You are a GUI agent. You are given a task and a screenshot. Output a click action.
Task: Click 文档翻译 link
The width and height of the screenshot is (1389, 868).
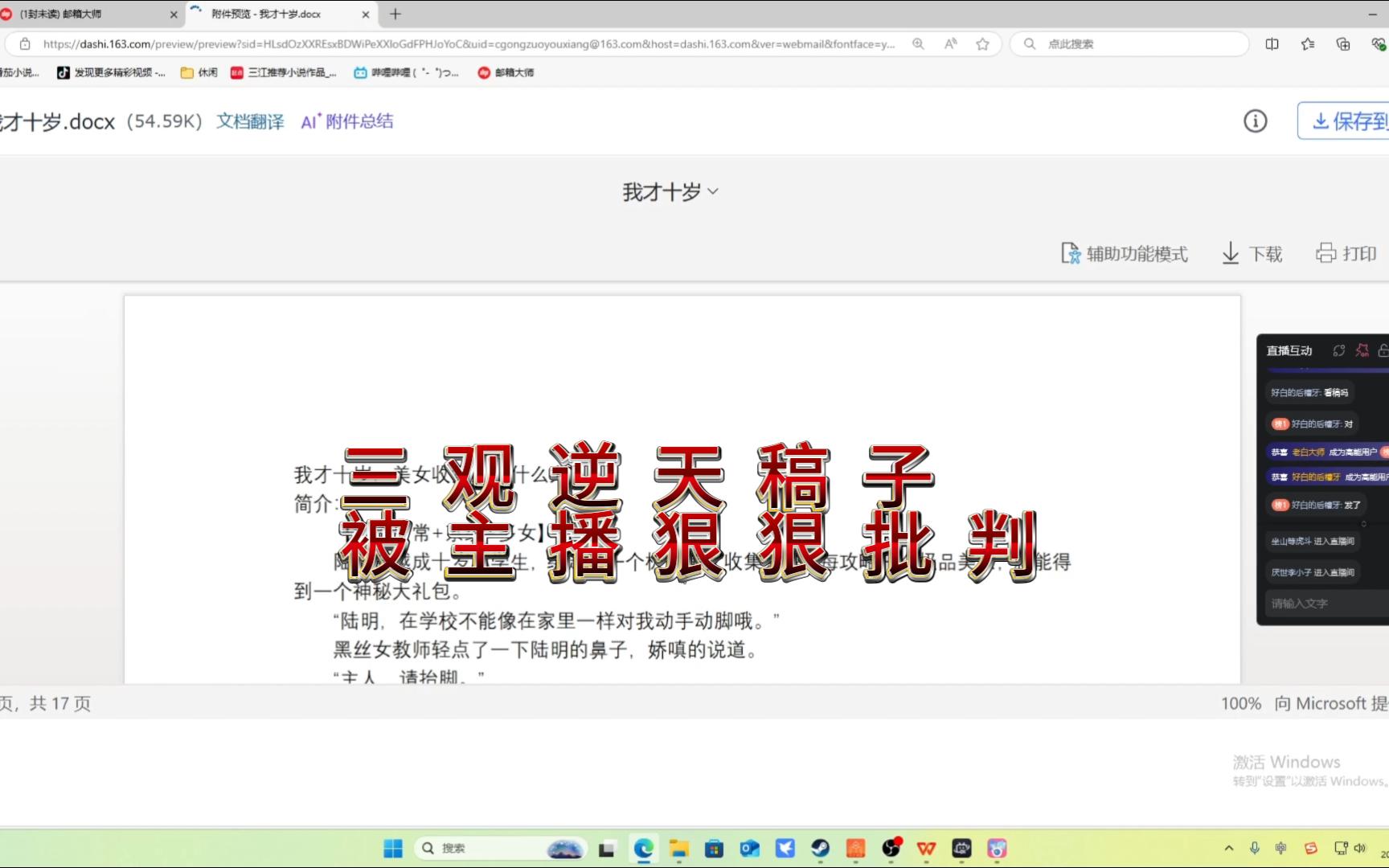click(x=250, y=121)
